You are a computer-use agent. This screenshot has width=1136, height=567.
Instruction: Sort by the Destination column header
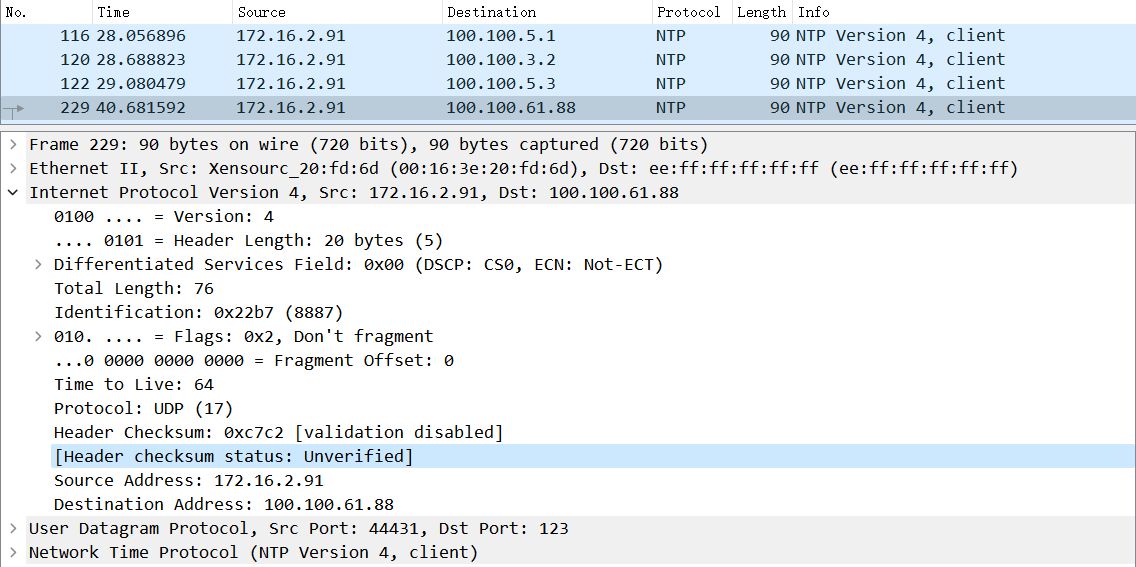[547, 12]
